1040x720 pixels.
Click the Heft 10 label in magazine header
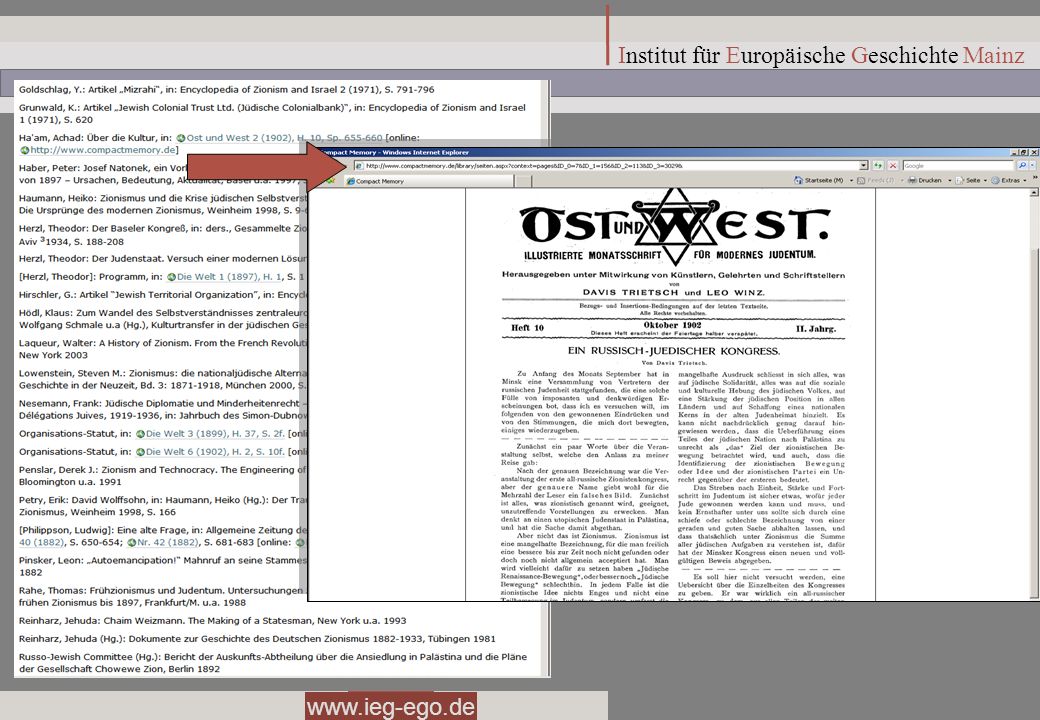(x=527, y=328)
